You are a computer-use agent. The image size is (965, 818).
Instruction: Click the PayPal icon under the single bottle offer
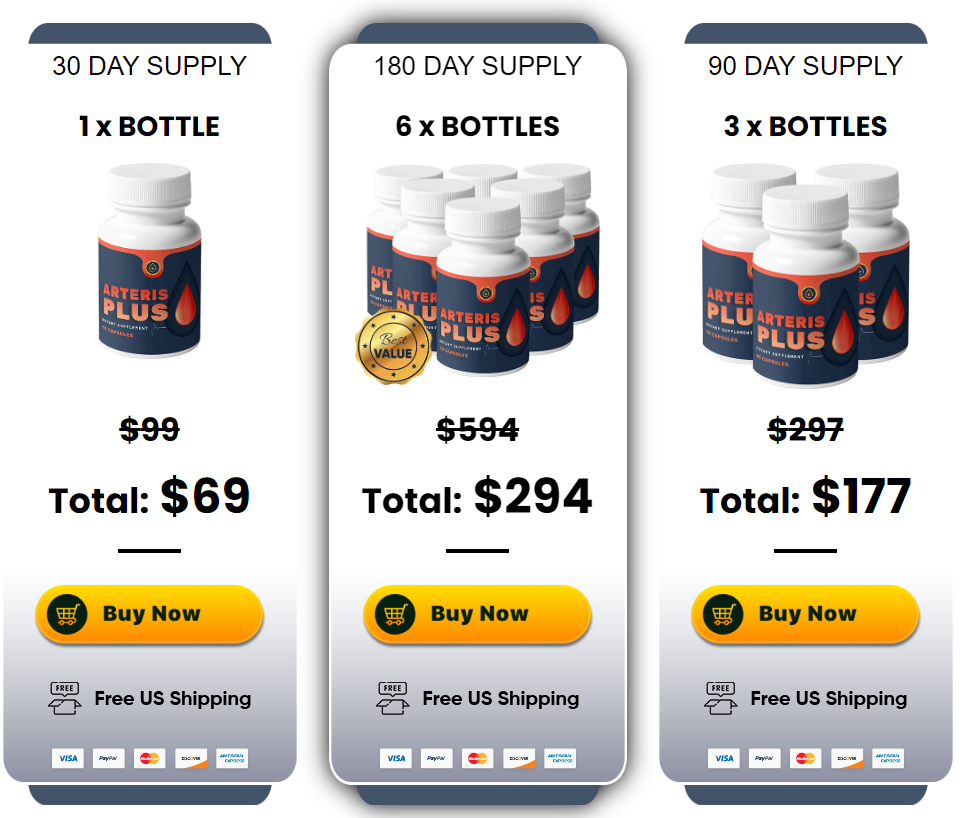click(x=109, y=758)
